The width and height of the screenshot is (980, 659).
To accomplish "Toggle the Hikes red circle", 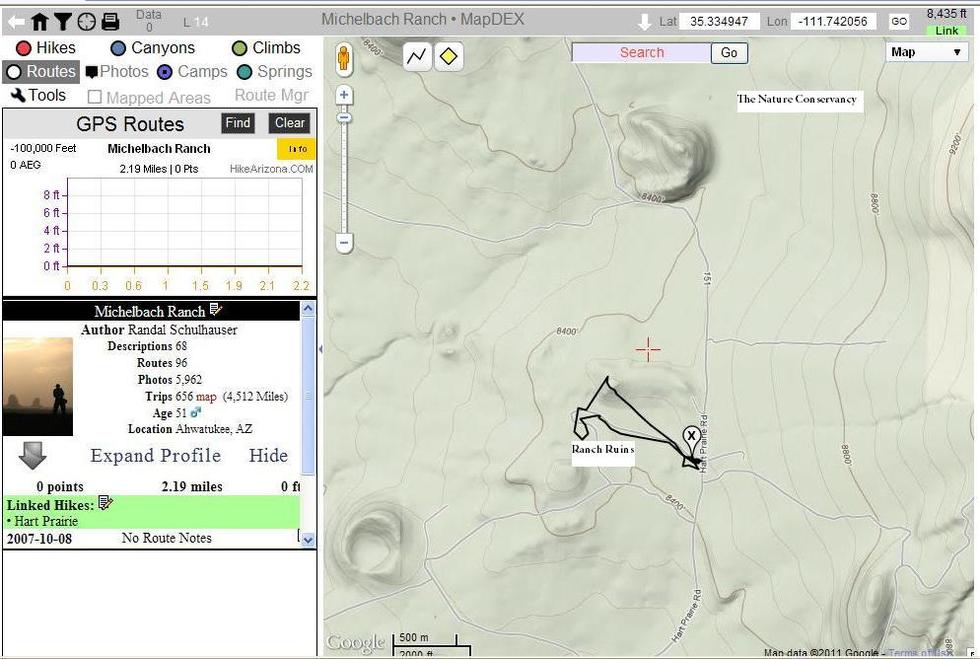I will pyautogui.click(x=23, y=48).
